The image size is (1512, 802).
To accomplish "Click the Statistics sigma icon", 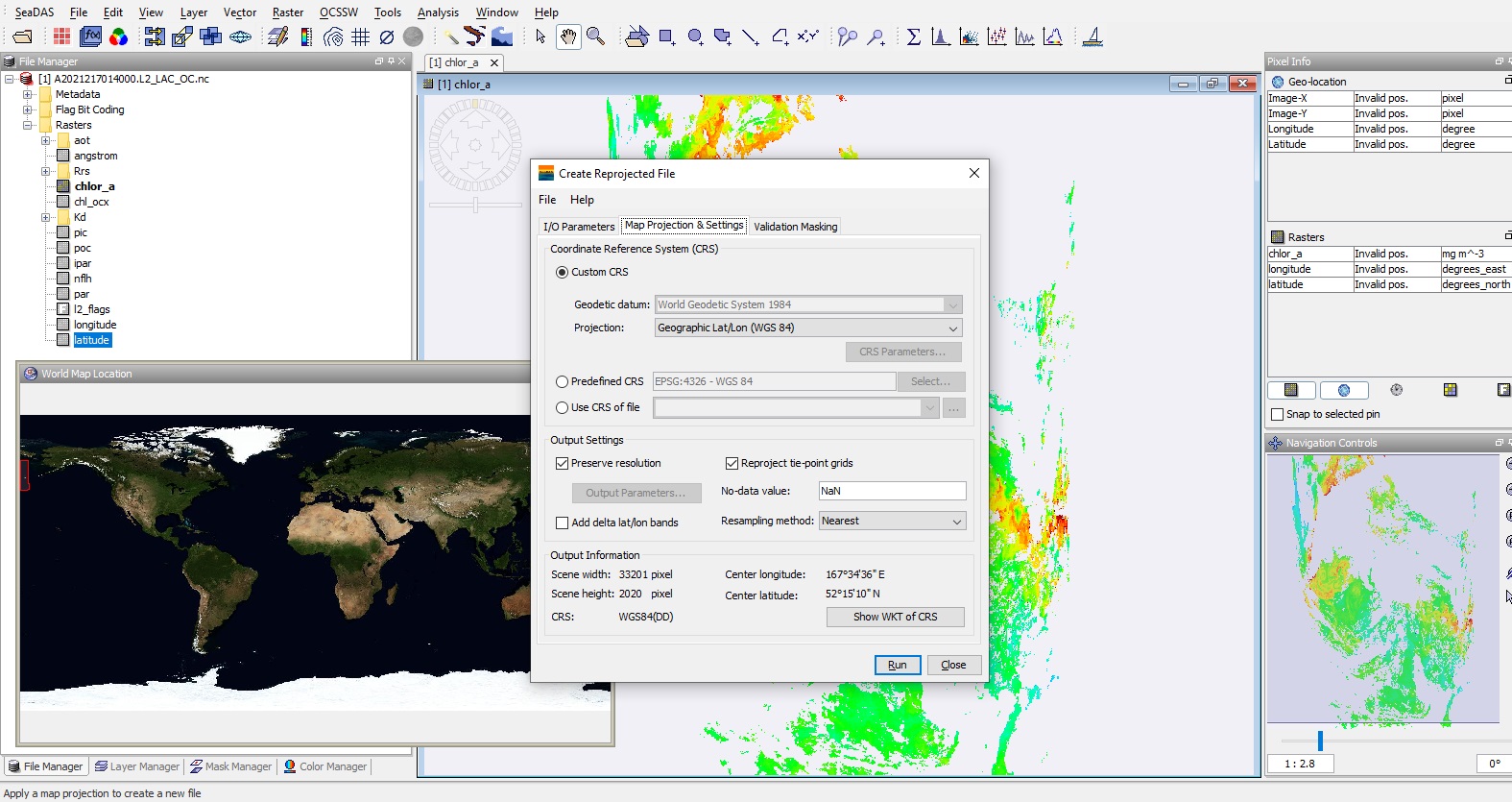I will (x=913, y=36).
